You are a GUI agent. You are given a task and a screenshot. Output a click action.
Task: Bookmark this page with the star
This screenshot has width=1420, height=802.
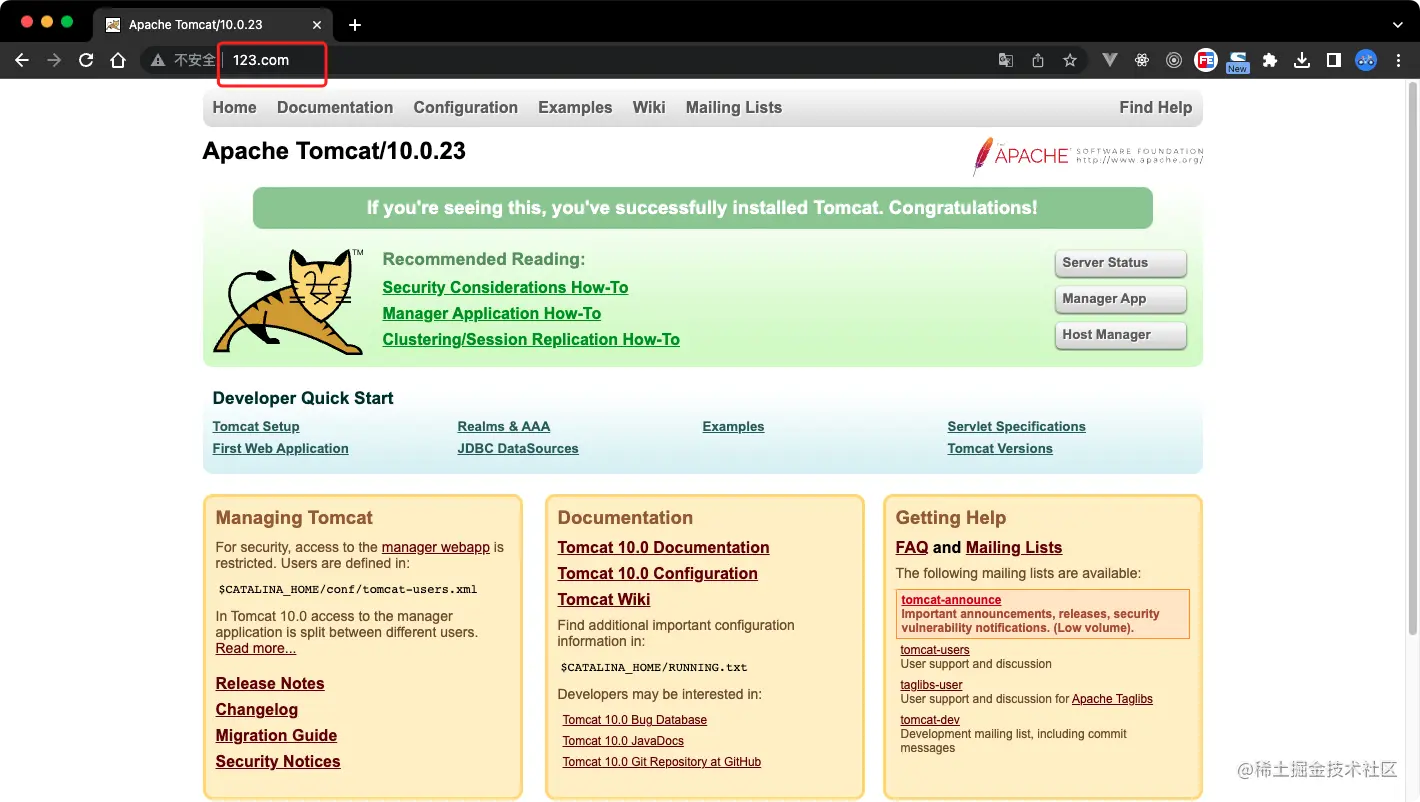pyautogui.click(x=1070, y=60)
